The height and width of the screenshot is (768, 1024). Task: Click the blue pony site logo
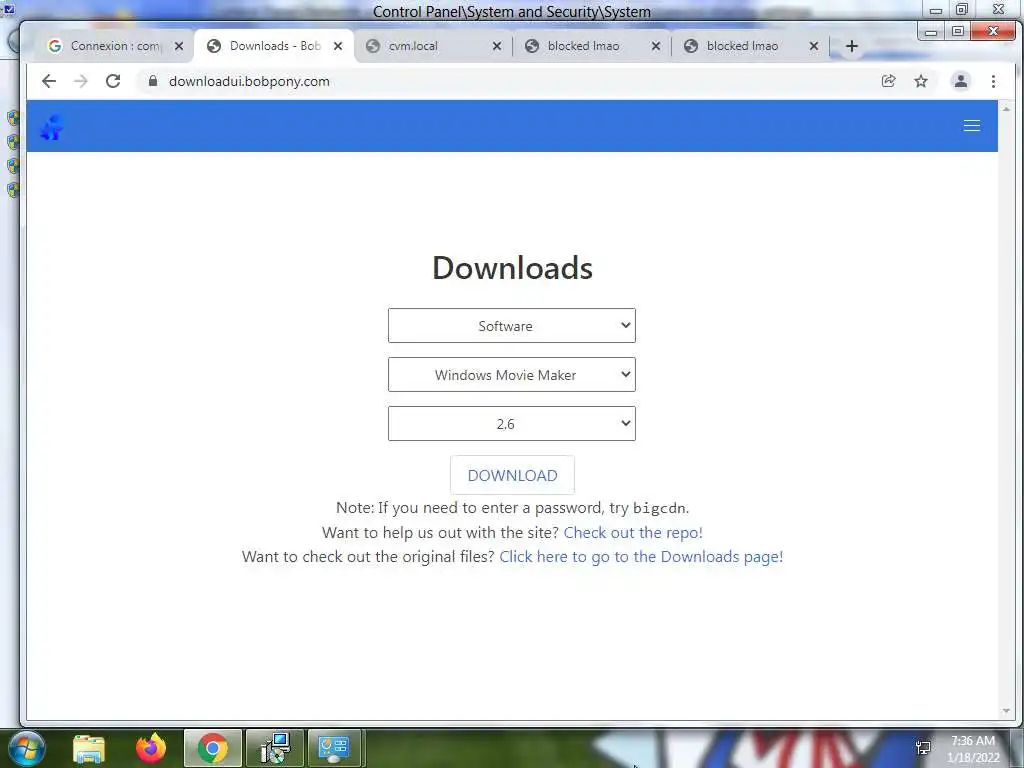coord(51,127)
